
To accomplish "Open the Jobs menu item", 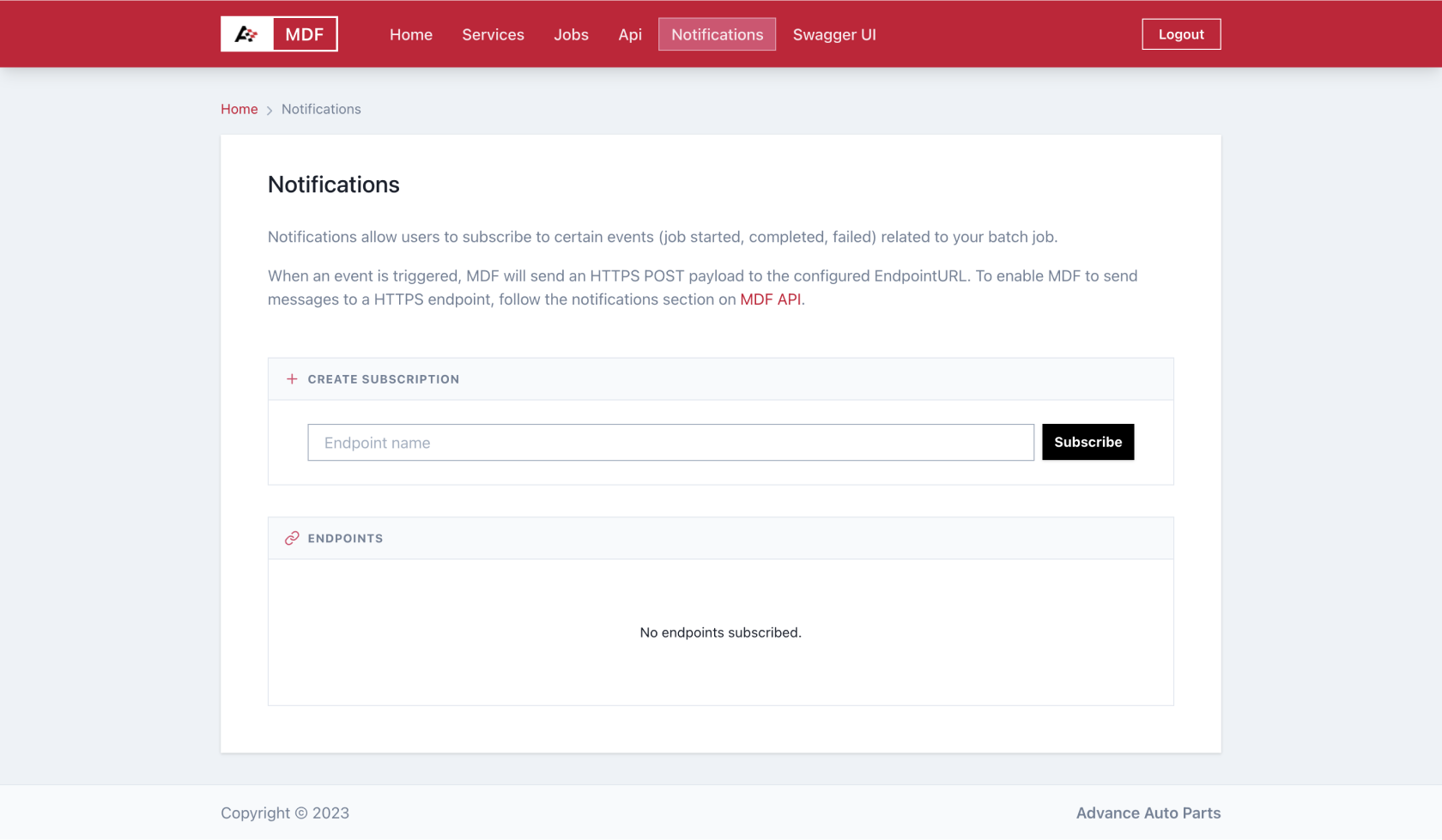I will 571,34.
